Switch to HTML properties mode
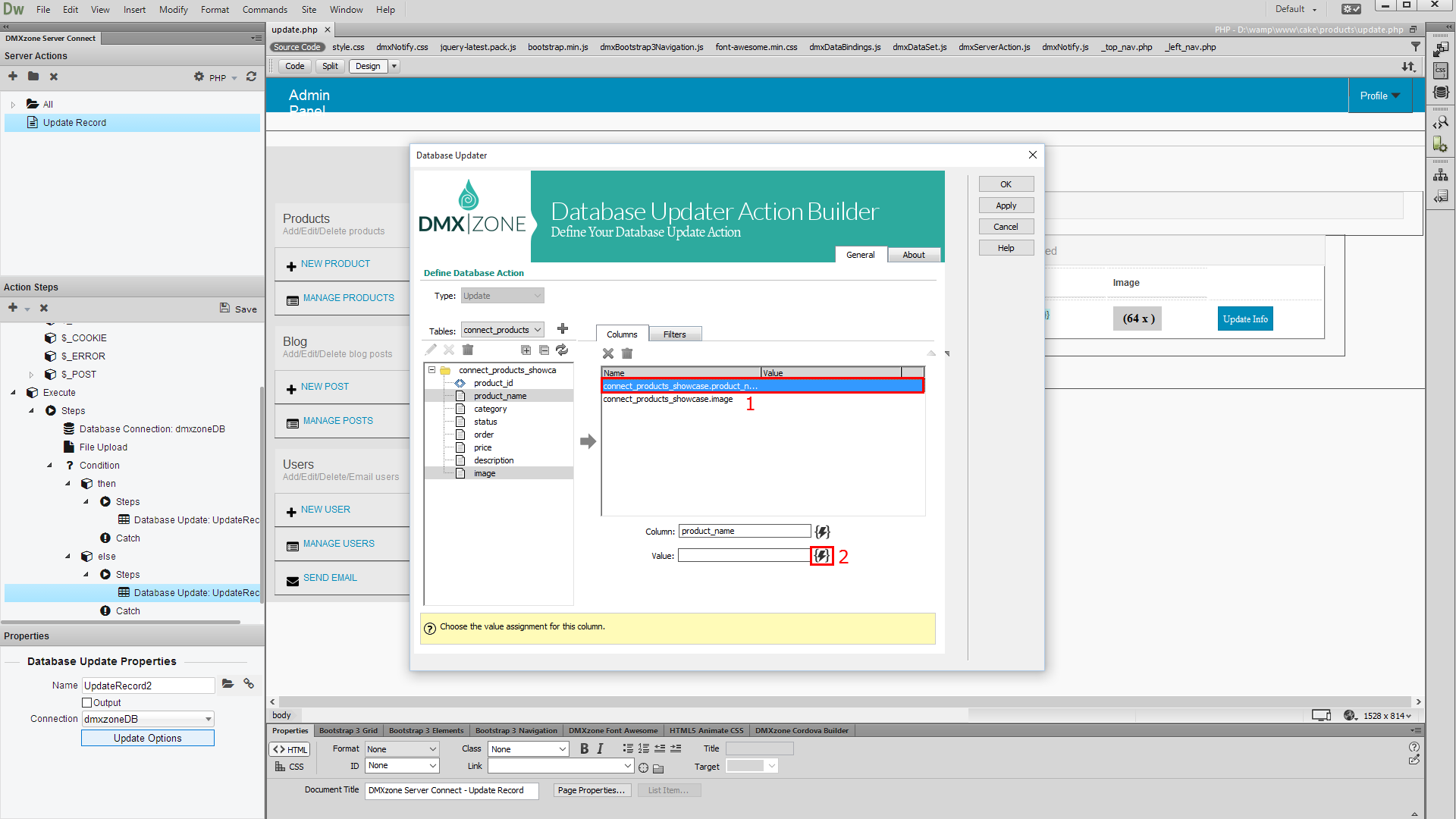Image resolution: width=1456 pixels, height=819 pixels. [x=290, y=749]
